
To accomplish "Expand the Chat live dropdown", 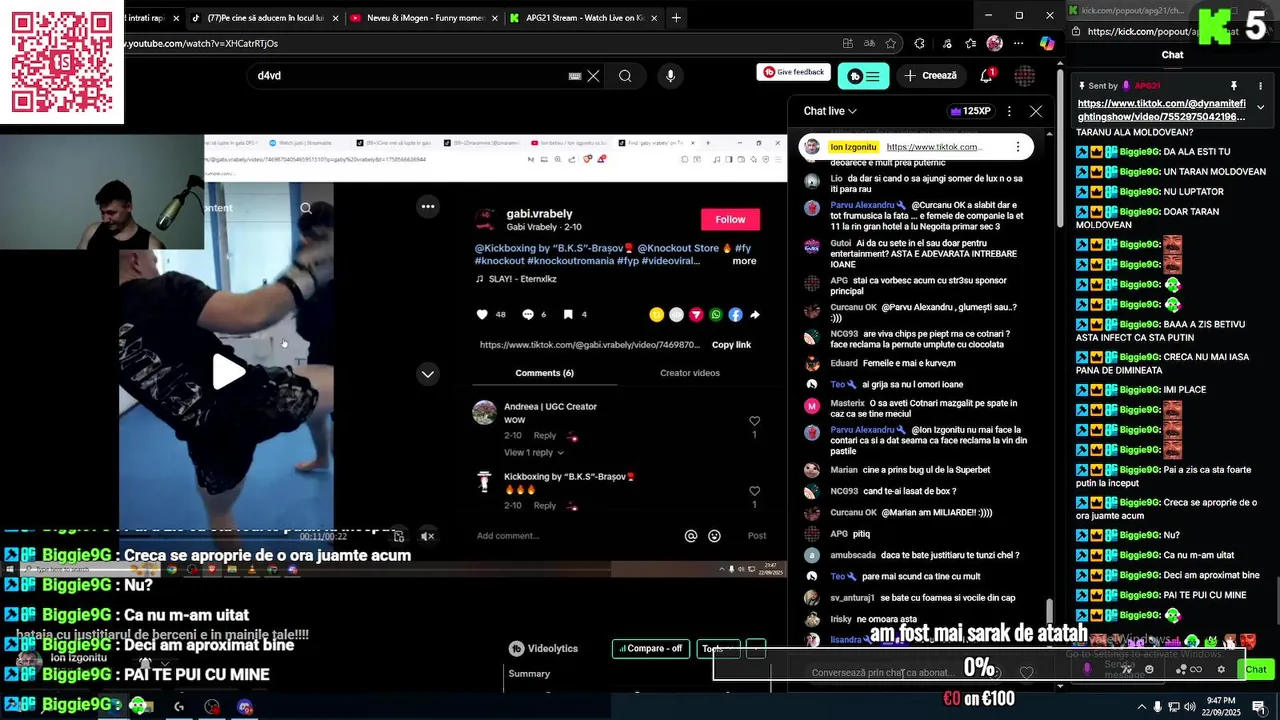I will coord(830,111).
